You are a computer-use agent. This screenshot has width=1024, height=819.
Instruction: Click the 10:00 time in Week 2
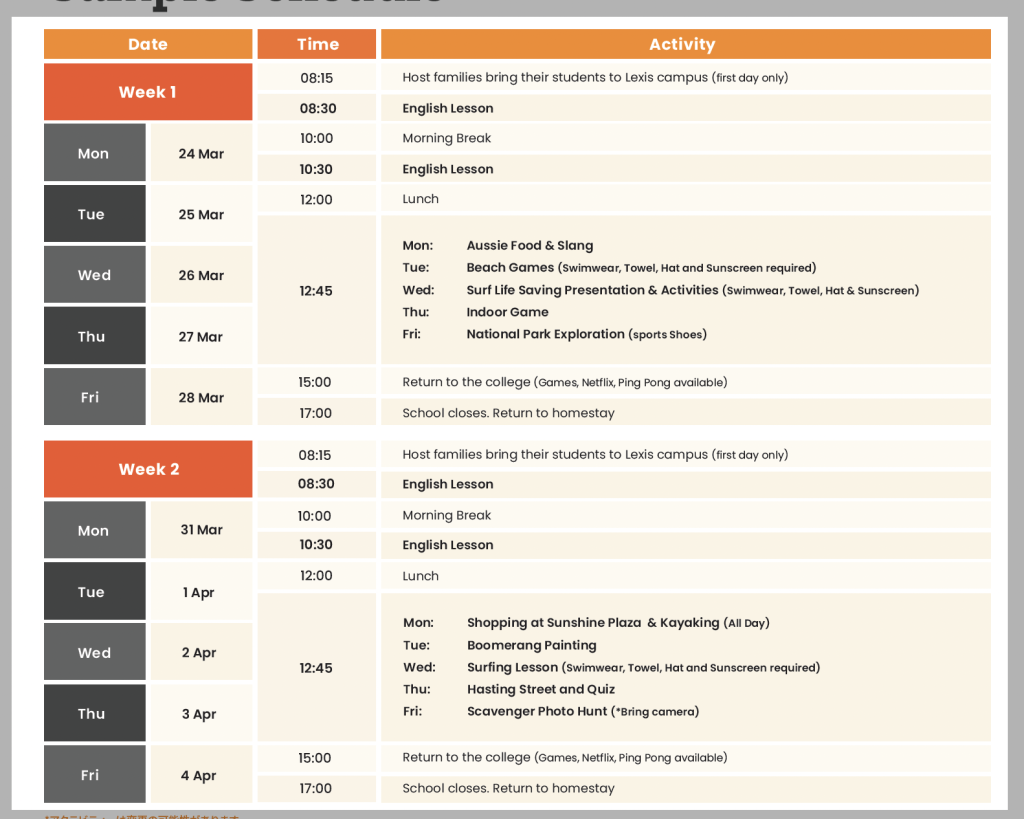pos(314,516)
